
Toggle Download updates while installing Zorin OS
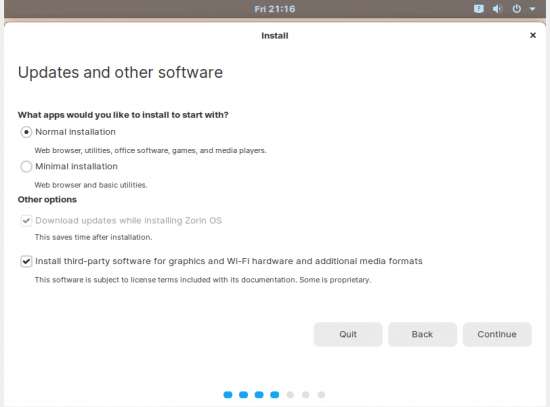click(x=26, y=221)
